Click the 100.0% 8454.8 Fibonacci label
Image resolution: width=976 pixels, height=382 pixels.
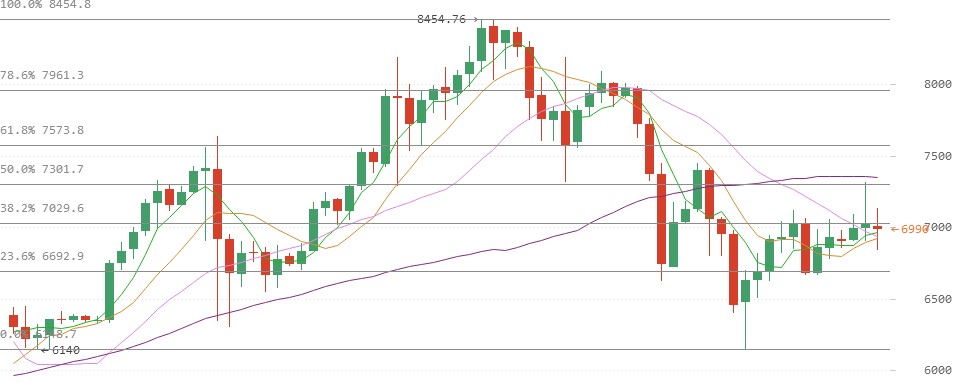coord(45,5)
